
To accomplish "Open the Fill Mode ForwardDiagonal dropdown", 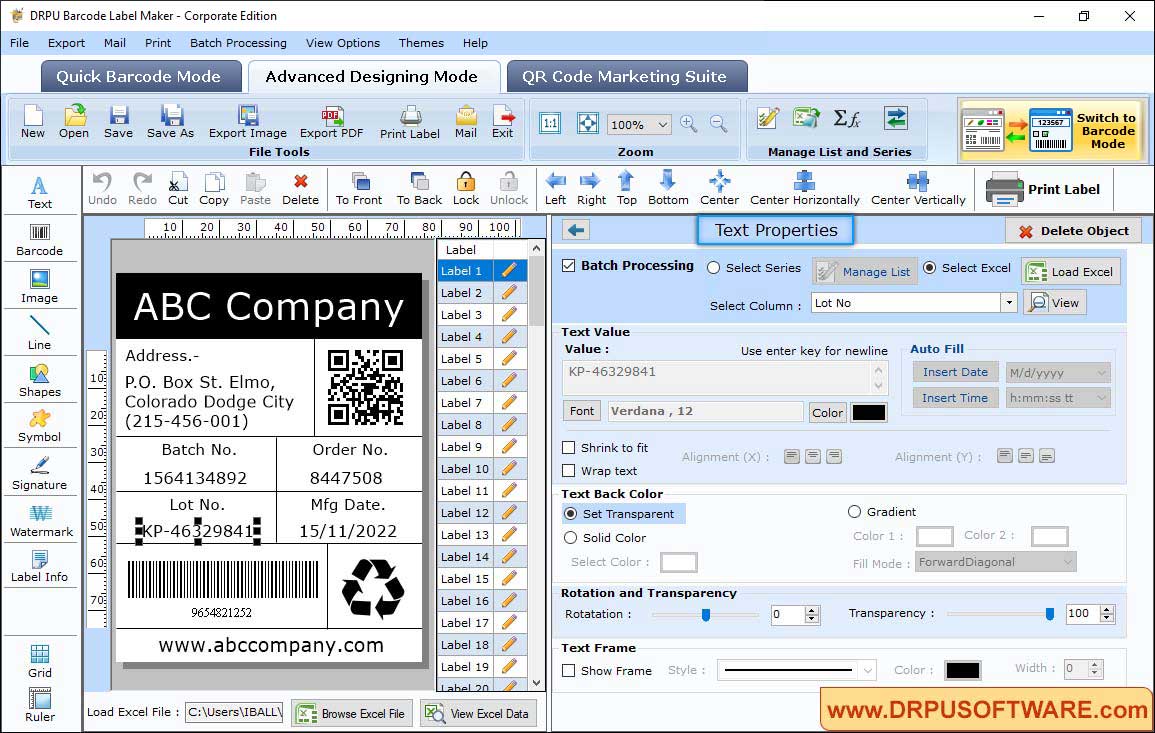I will (x=1067, y=562).
